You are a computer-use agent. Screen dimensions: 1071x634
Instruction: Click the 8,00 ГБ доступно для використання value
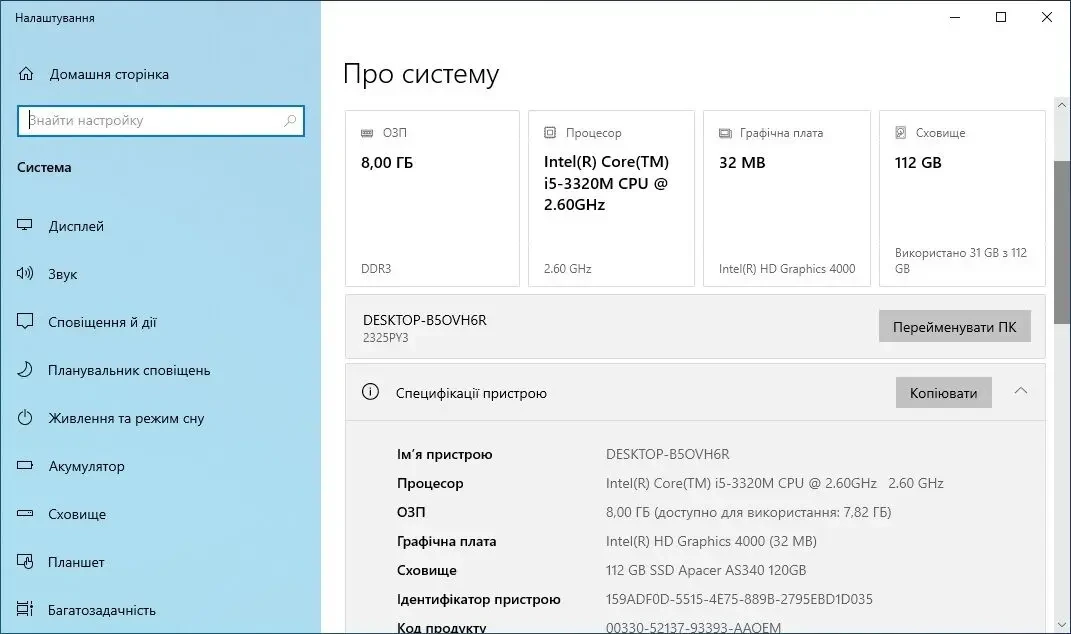(x=748, y=512)
